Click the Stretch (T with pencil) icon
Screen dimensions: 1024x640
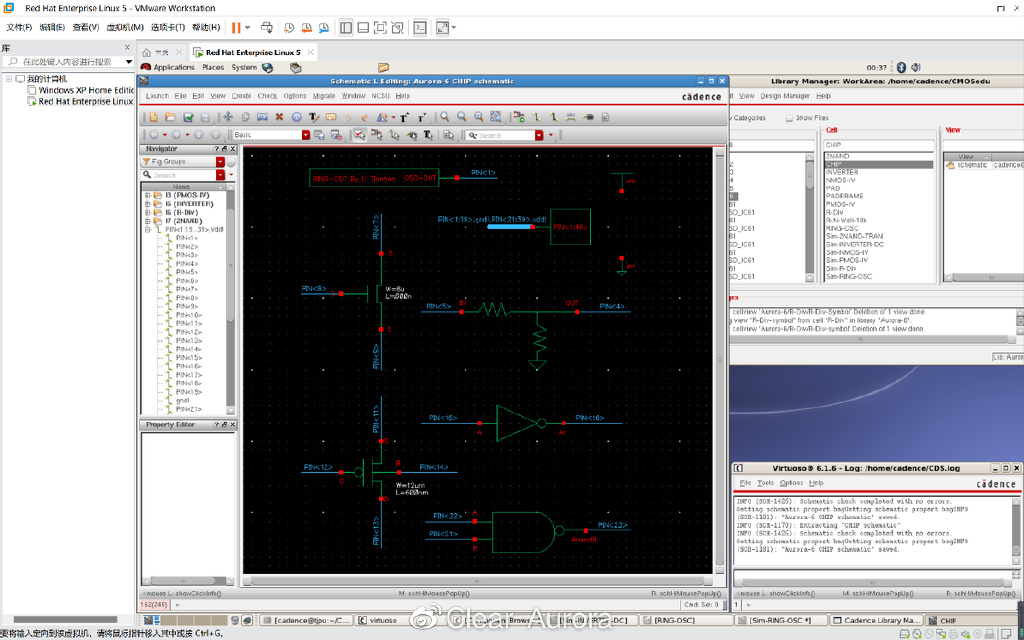coord(313,117)
